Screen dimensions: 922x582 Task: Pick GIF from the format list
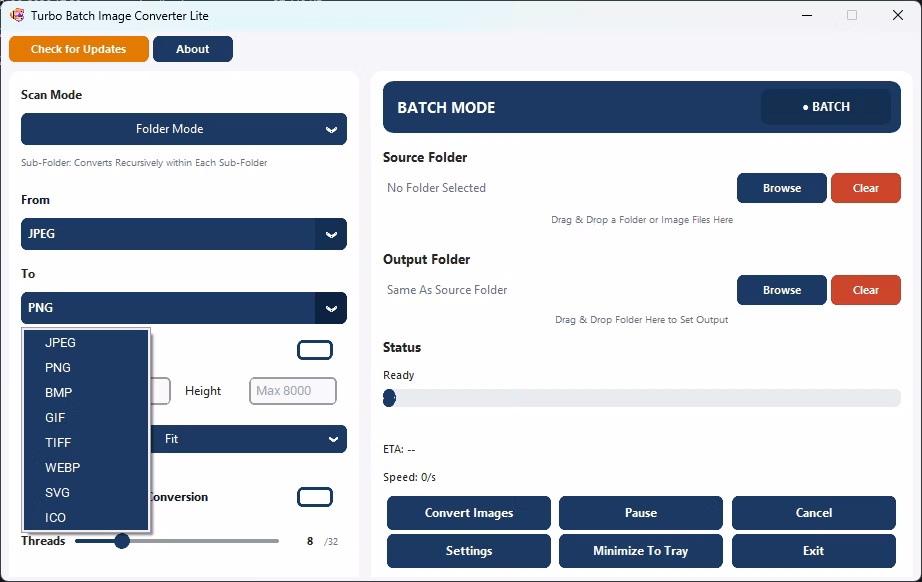86,417
